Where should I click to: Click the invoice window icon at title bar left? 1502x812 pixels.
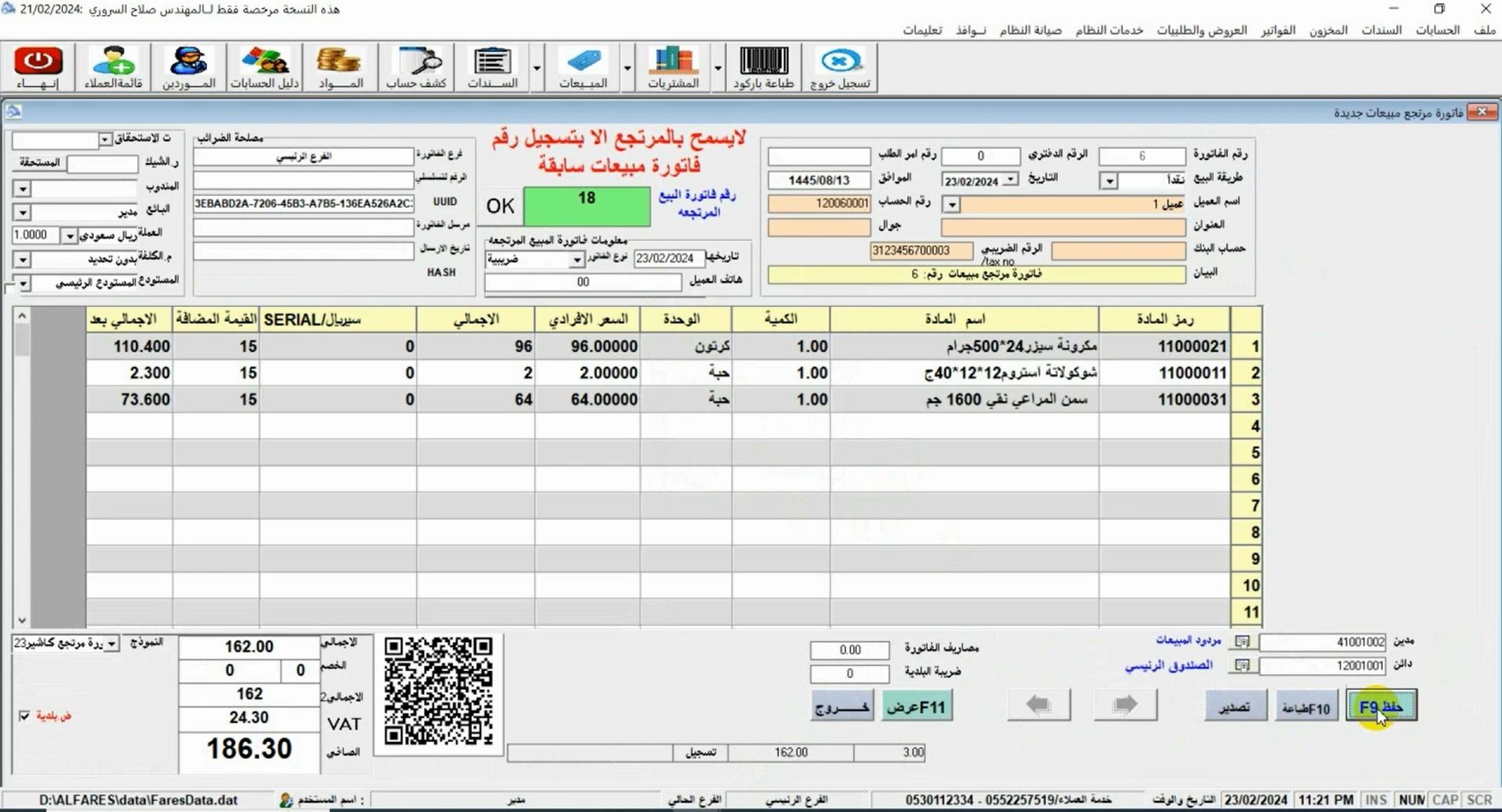13,112
